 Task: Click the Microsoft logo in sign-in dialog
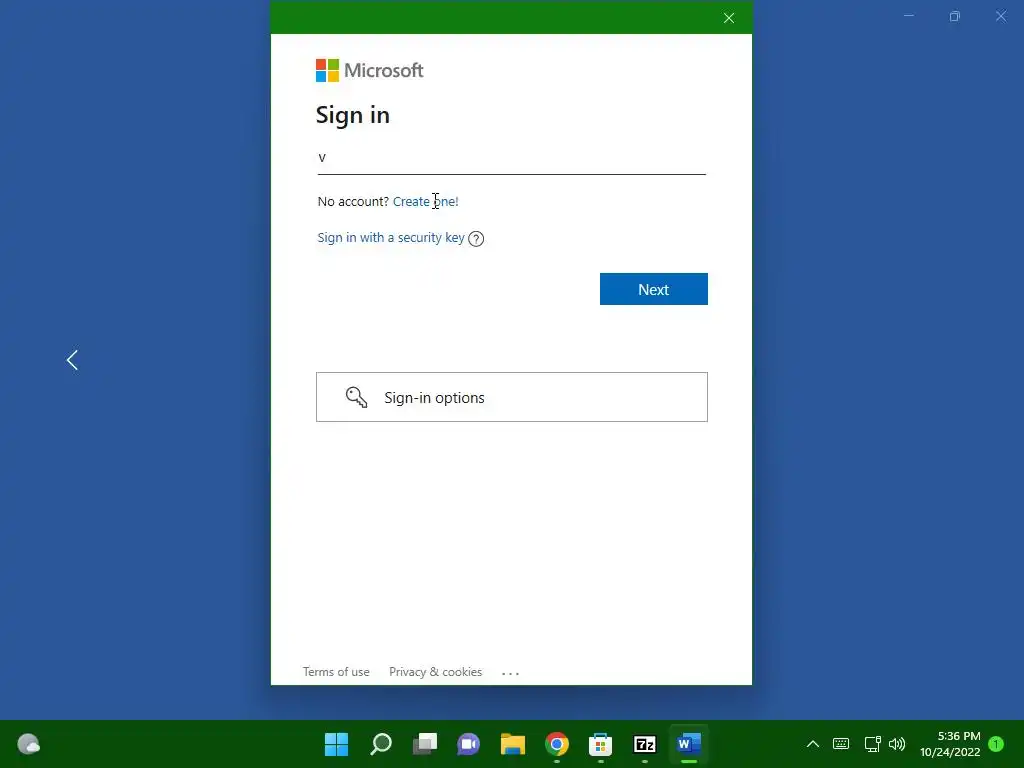[370, 71]
